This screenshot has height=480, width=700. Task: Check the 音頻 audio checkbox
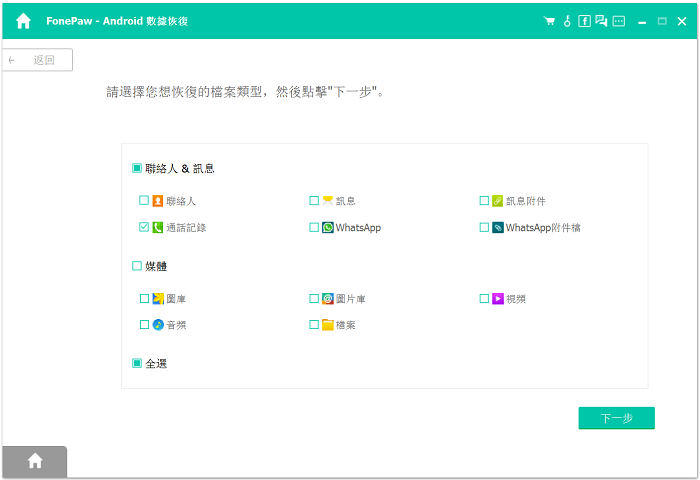144,325
